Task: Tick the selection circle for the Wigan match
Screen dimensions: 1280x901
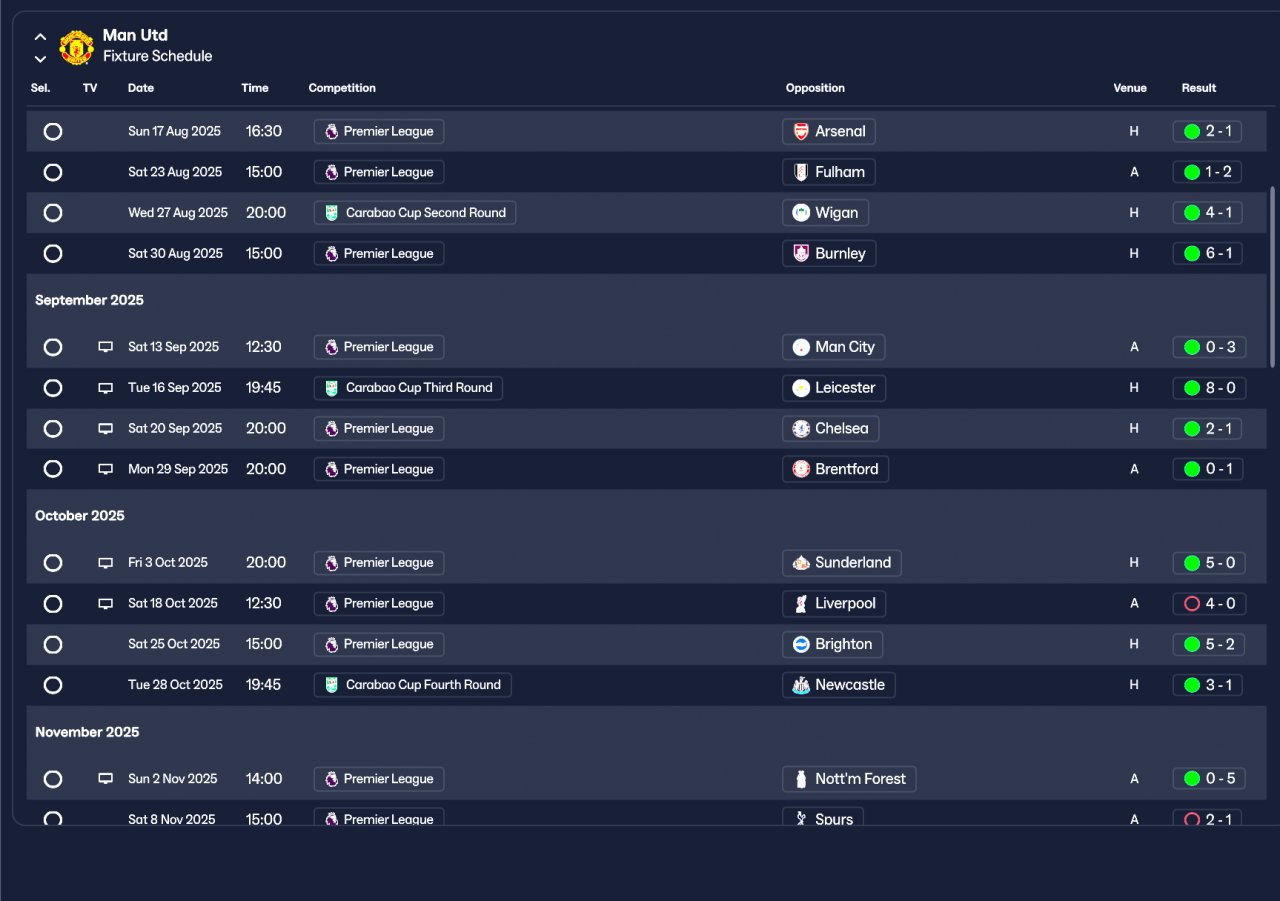Action: [x=53, y=213]
